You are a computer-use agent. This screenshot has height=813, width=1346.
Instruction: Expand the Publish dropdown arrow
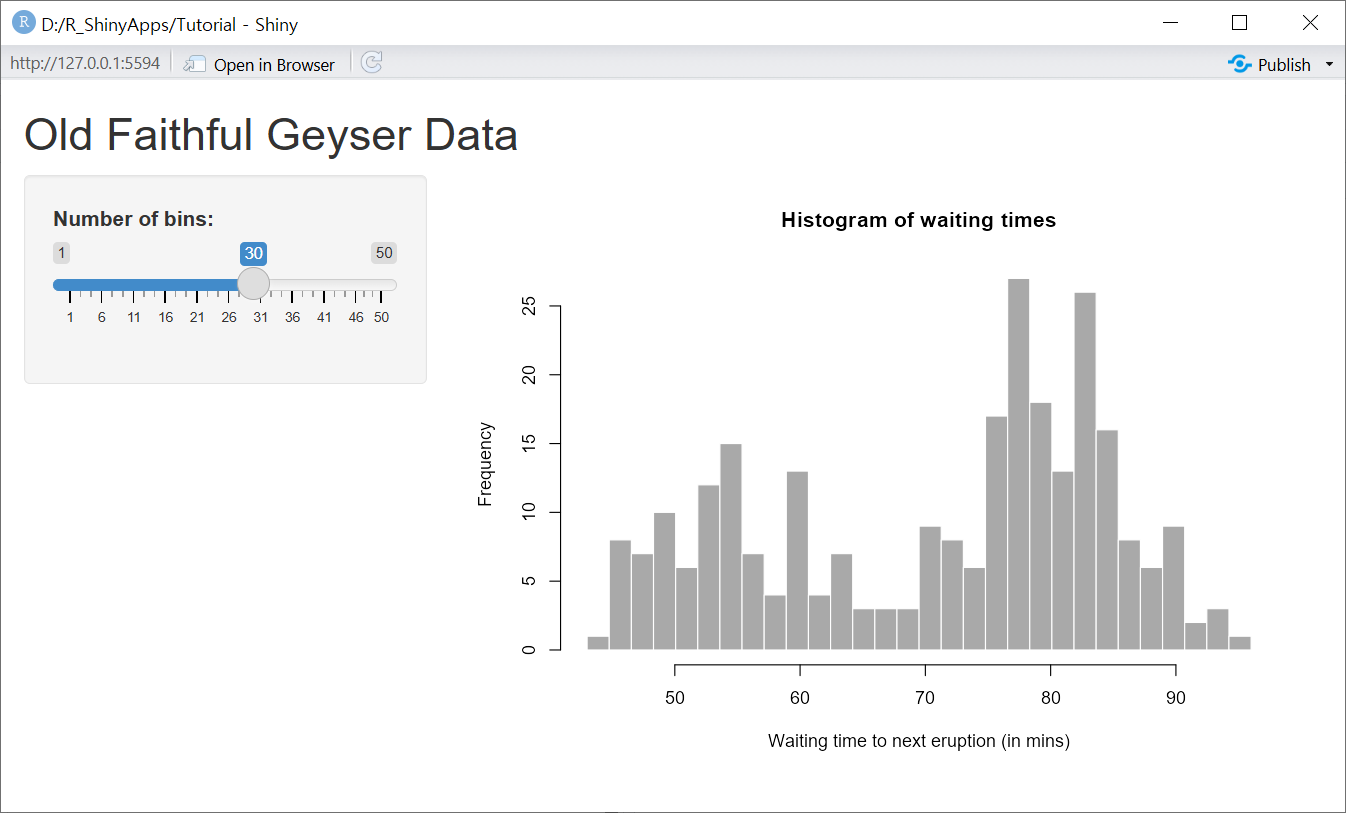[1329, 64]
